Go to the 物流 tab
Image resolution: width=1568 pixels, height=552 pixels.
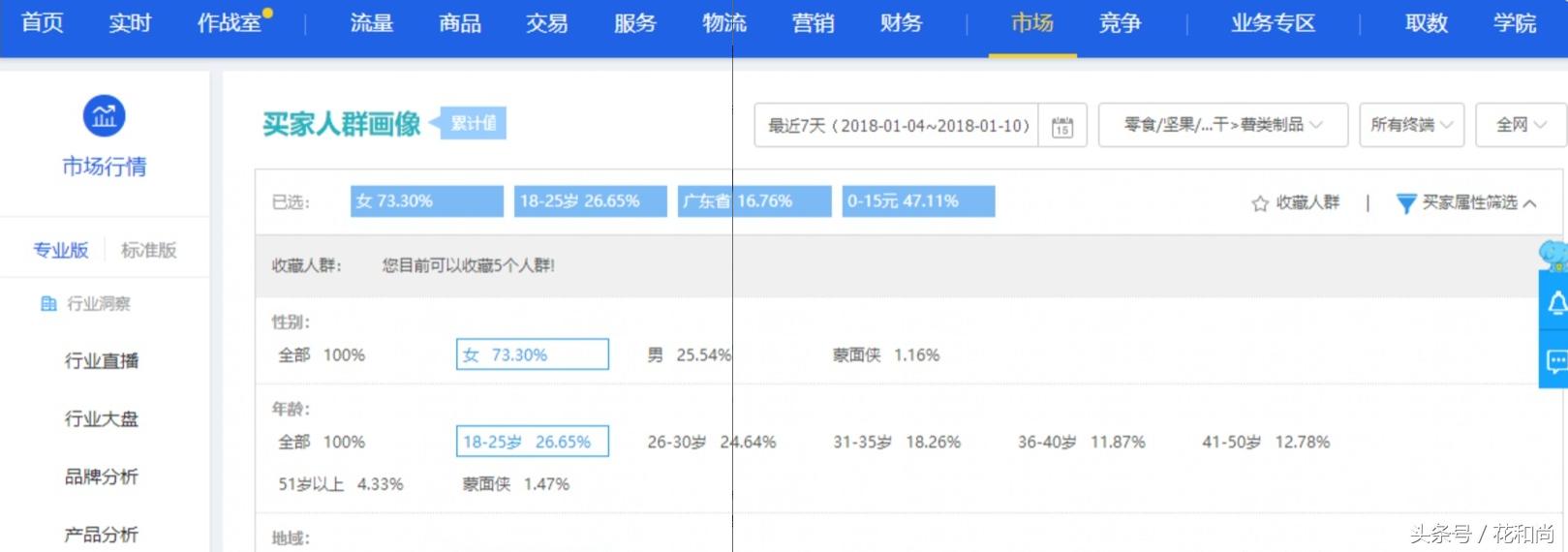click(x=724, y=23)
